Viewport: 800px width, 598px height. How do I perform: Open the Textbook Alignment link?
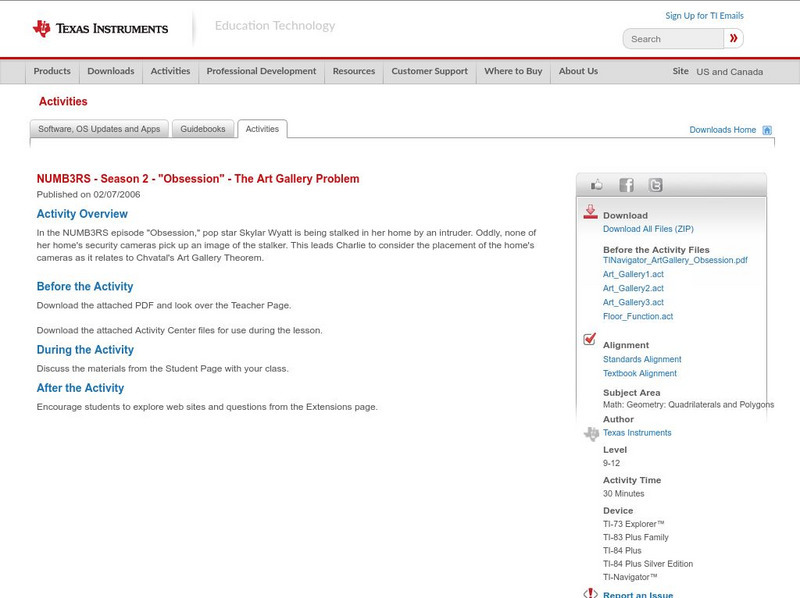pos(640,373)
